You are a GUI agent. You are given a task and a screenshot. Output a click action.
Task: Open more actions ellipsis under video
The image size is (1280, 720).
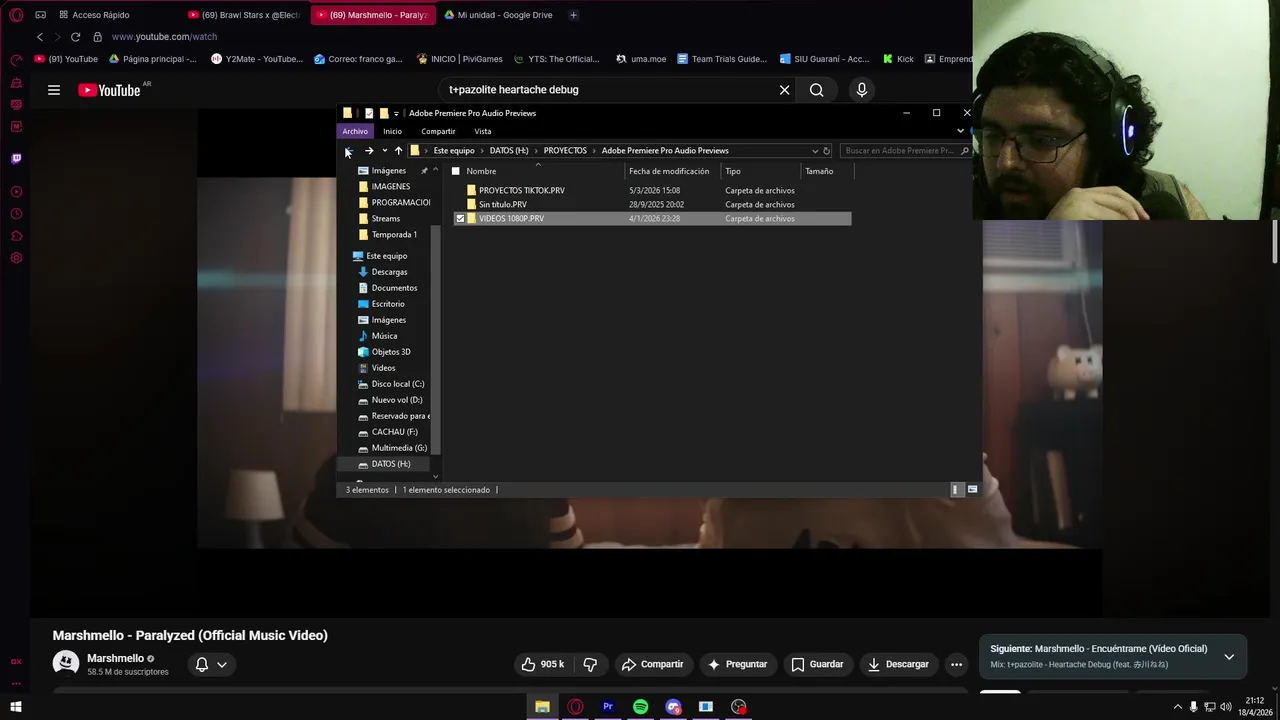[956, 664]
